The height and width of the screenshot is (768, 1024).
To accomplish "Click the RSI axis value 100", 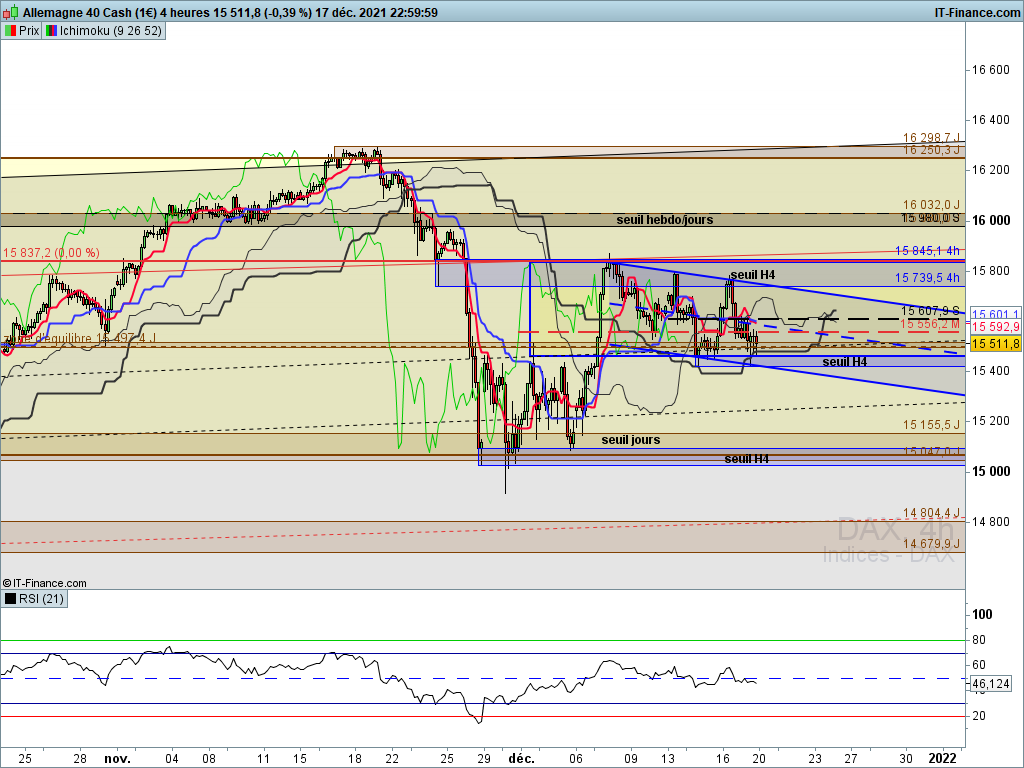I will (982, 615).
